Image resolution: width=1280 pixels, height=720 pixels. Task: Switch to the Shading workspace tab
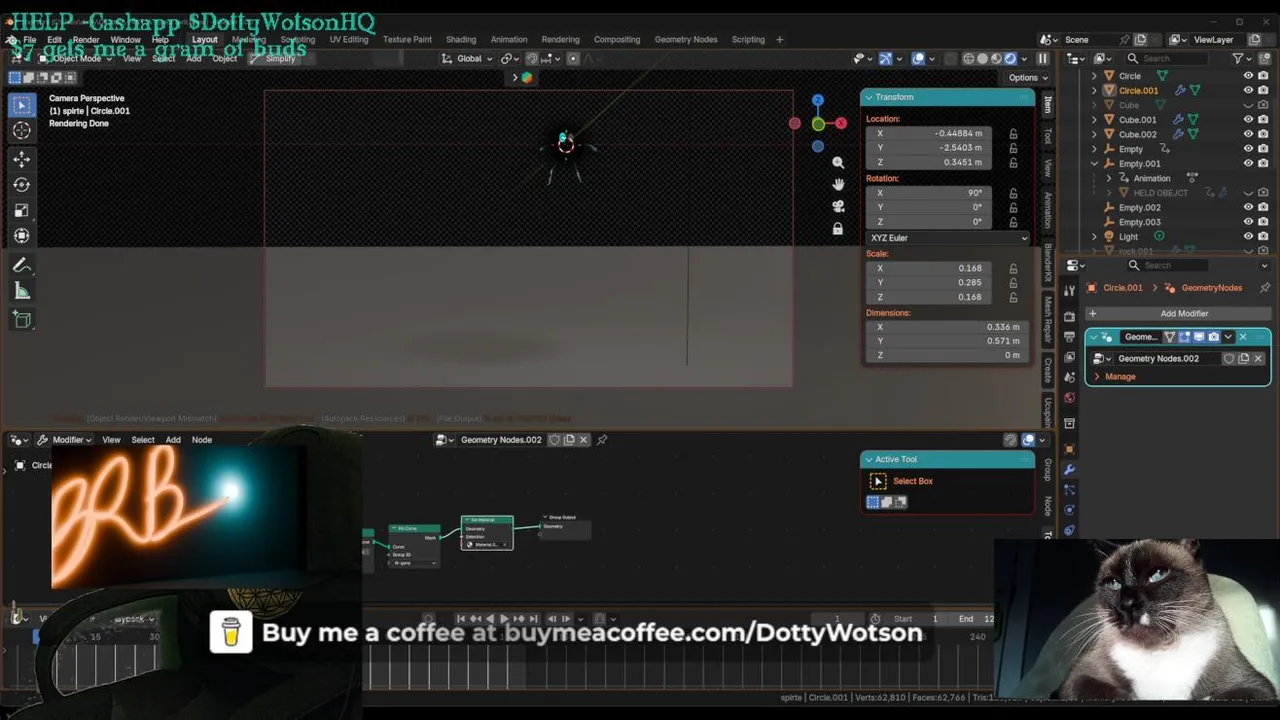[461, 40]
